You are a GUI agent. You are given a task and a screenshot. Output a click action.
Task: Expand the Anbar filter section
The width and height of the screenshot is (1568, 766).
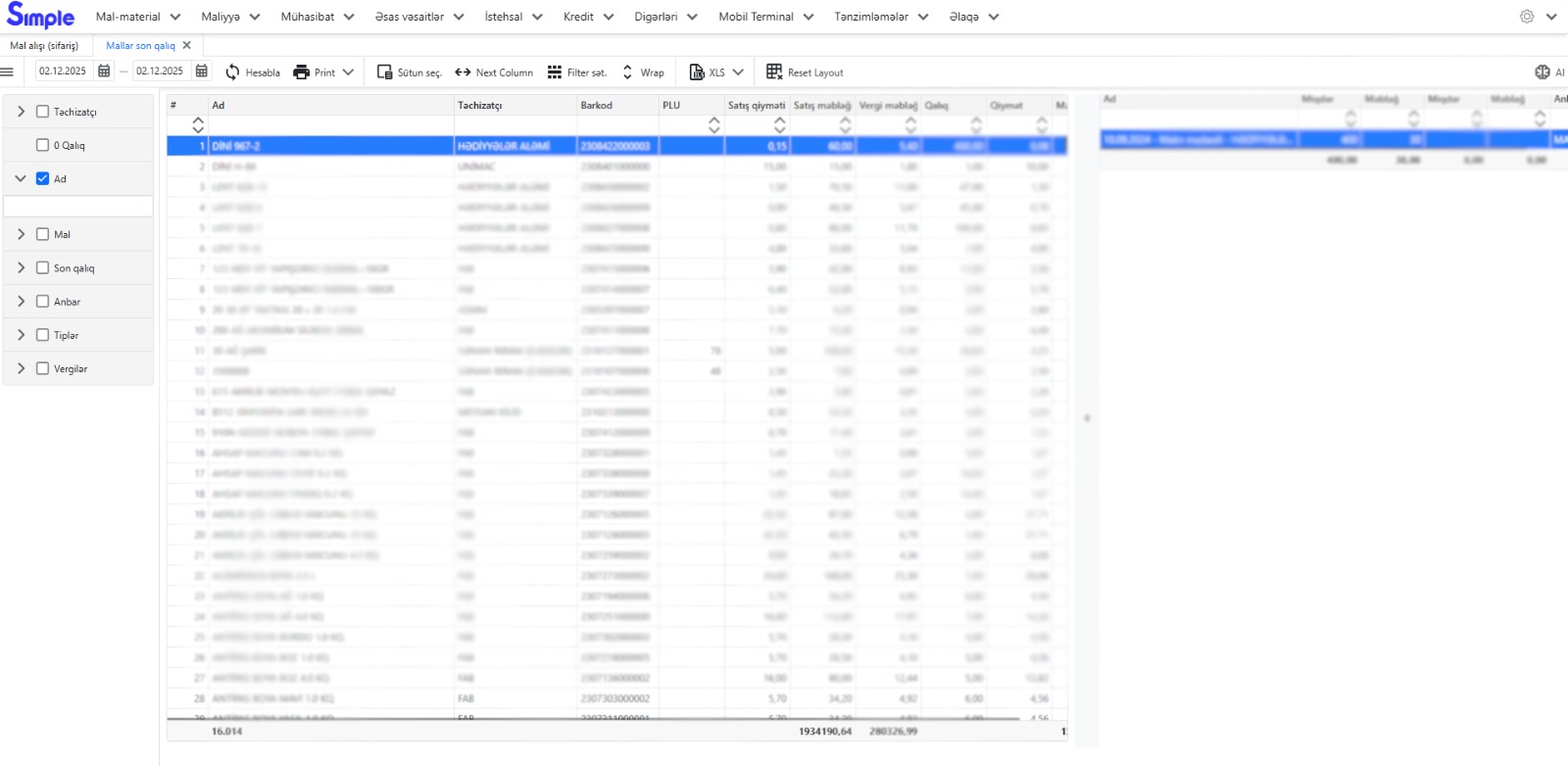21,302
